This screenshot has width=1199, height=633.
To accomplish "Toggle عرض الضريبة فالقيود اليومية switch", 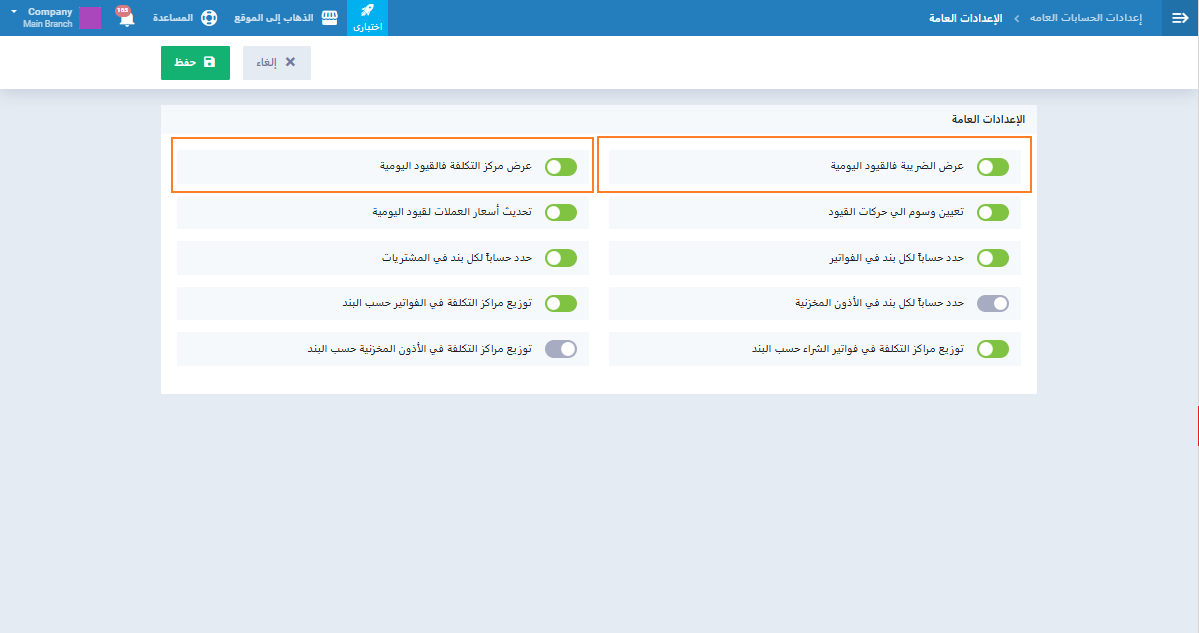I will [992, 167].
